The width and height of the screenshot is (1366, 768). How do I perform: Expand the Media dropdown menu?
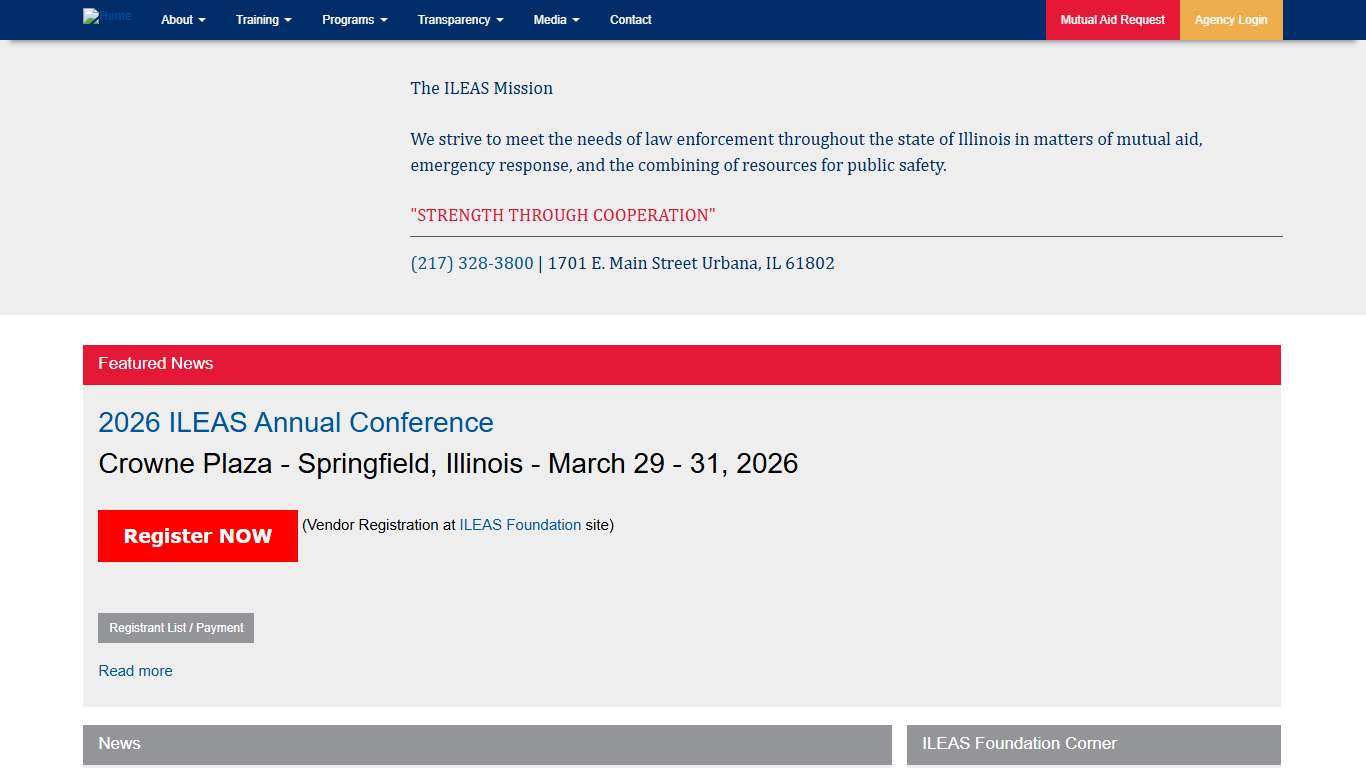click(556, 20)
